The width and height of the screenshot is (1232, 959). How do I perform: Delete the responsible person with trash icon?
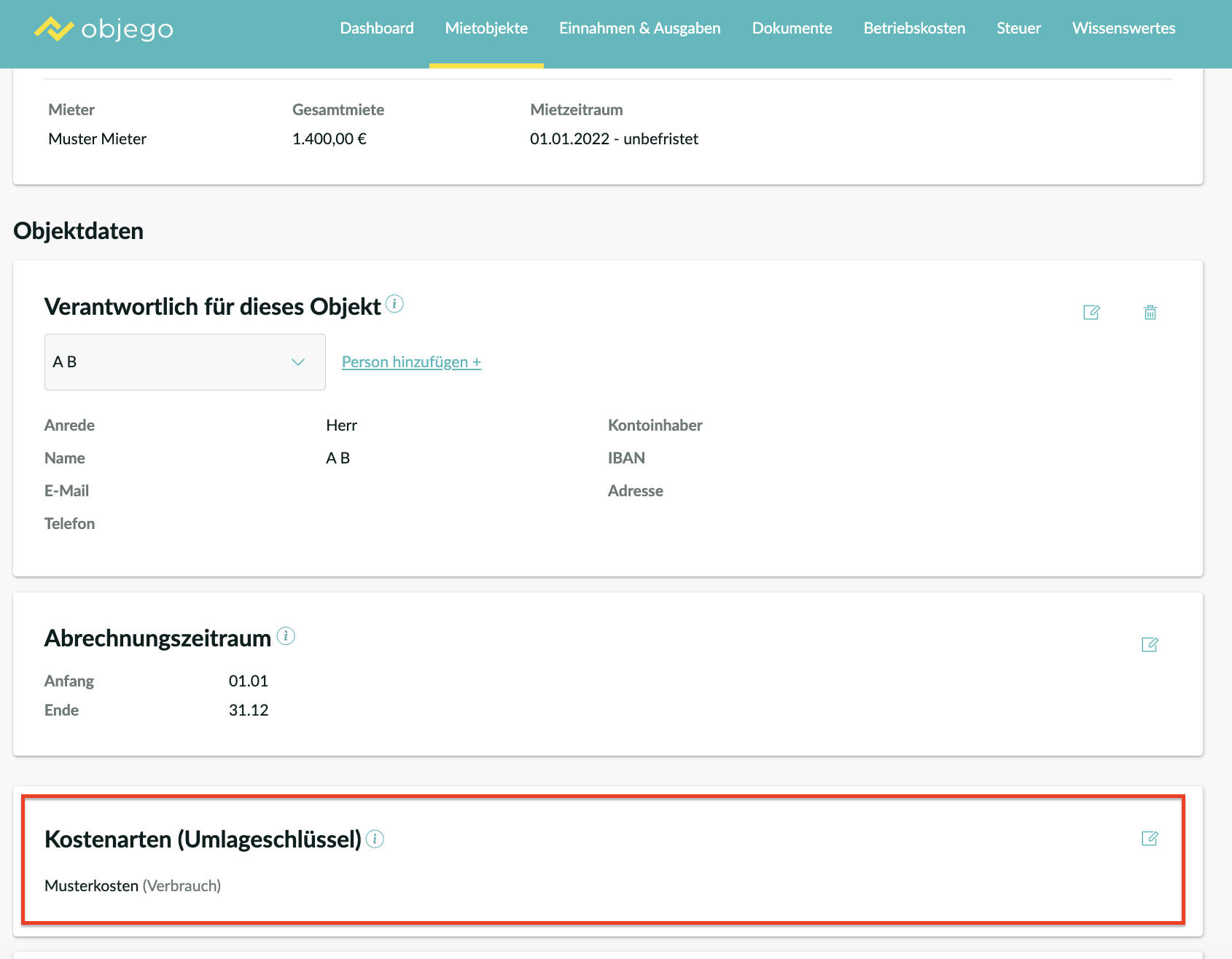(1150, 313)
